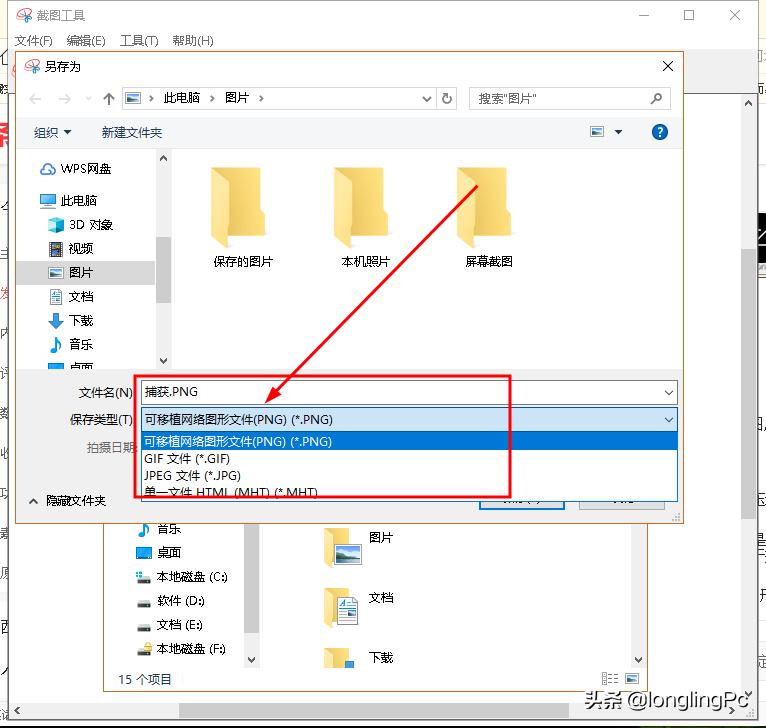Click the back navigation arrow in Save As dialog
Screen dimensions: 766x728
35,99
